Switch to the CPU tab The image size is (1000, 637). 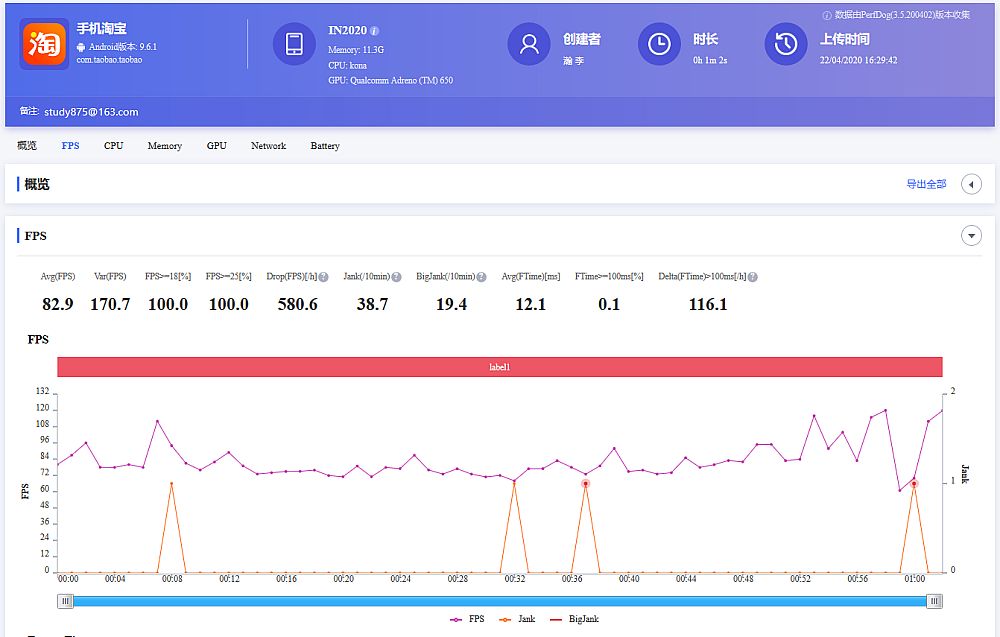(x=112, y=145)
